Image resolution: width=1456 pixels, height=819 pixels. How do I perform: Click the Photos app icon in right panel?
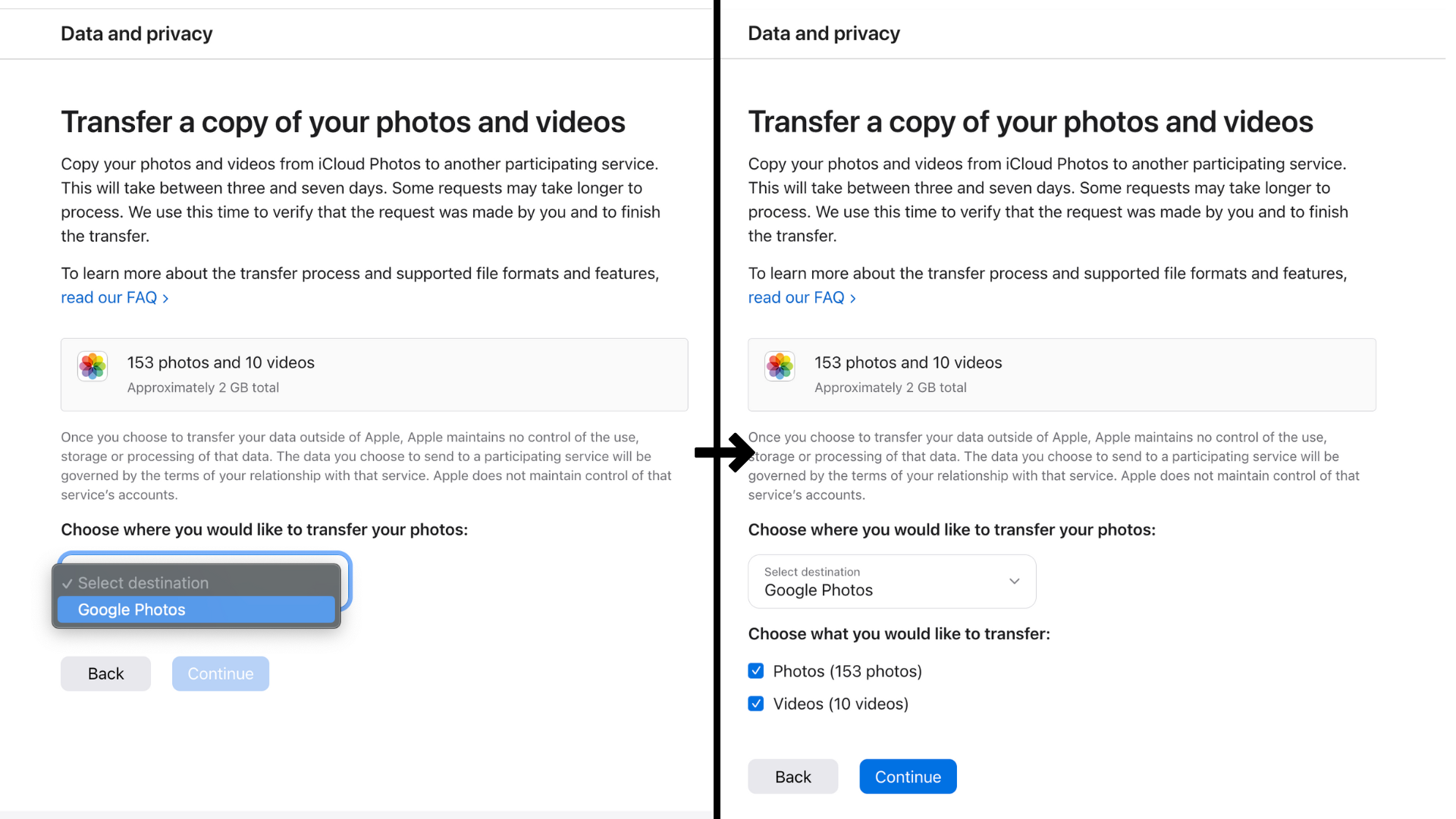point(780,366)
